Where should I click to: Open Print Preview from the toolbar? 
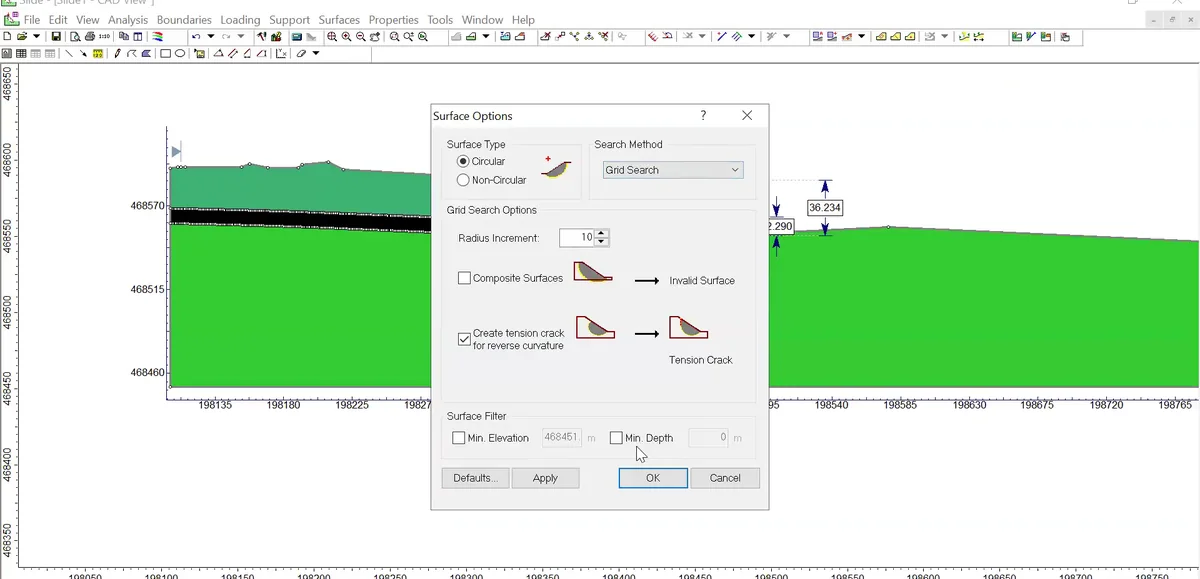pyautogui.click(x=75, y=36)
